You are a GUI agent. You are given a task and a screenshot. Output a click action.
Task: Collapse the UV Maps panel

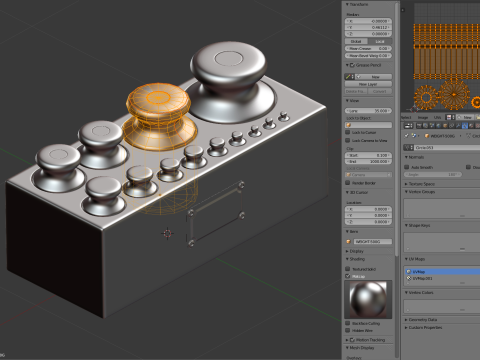pos(406,259)
